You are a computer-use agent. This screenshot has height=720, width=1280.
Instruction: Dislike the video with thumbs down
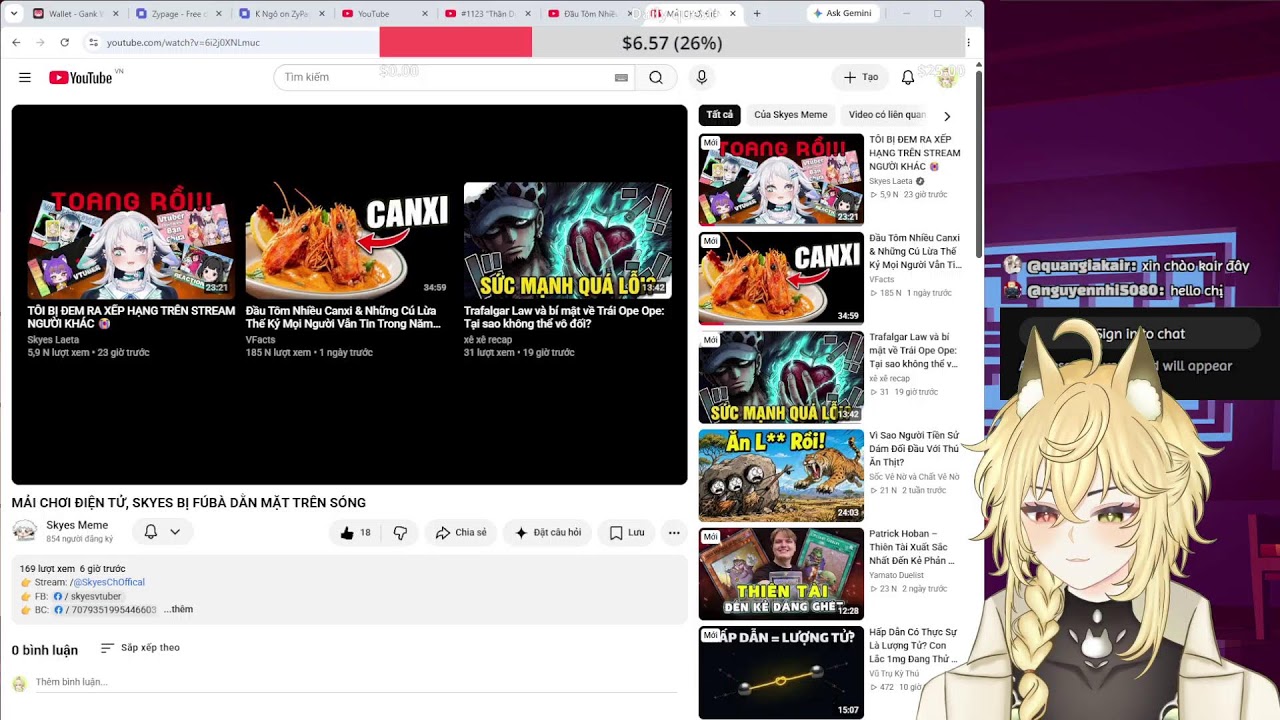coord(400,533)
